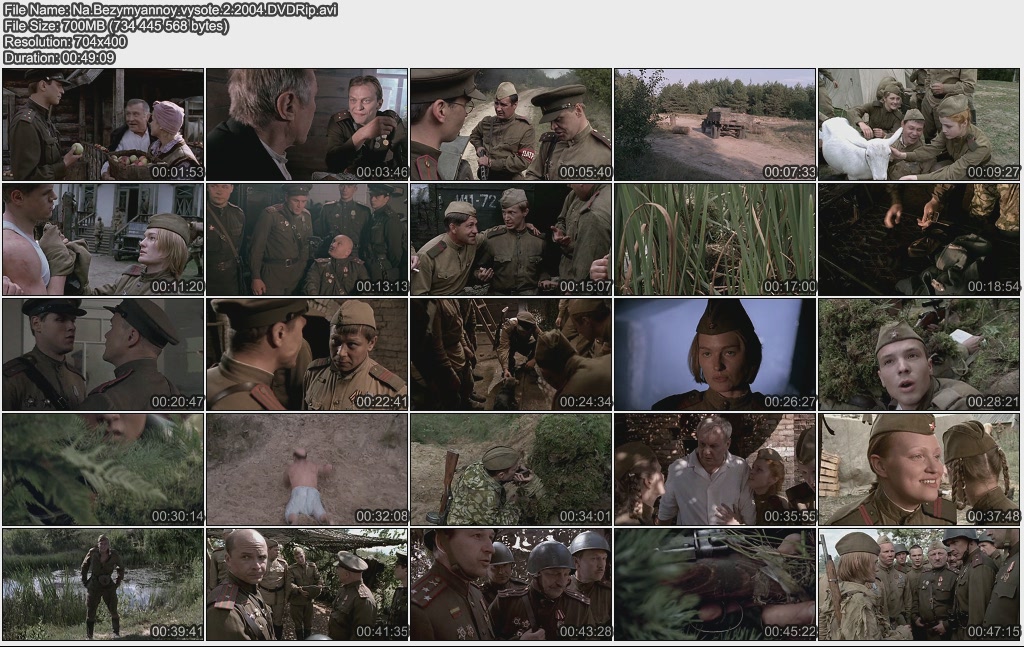View the final frame timestamped 00:47:15
Viewport: 1024px width, 647px height.
(919, 584)
